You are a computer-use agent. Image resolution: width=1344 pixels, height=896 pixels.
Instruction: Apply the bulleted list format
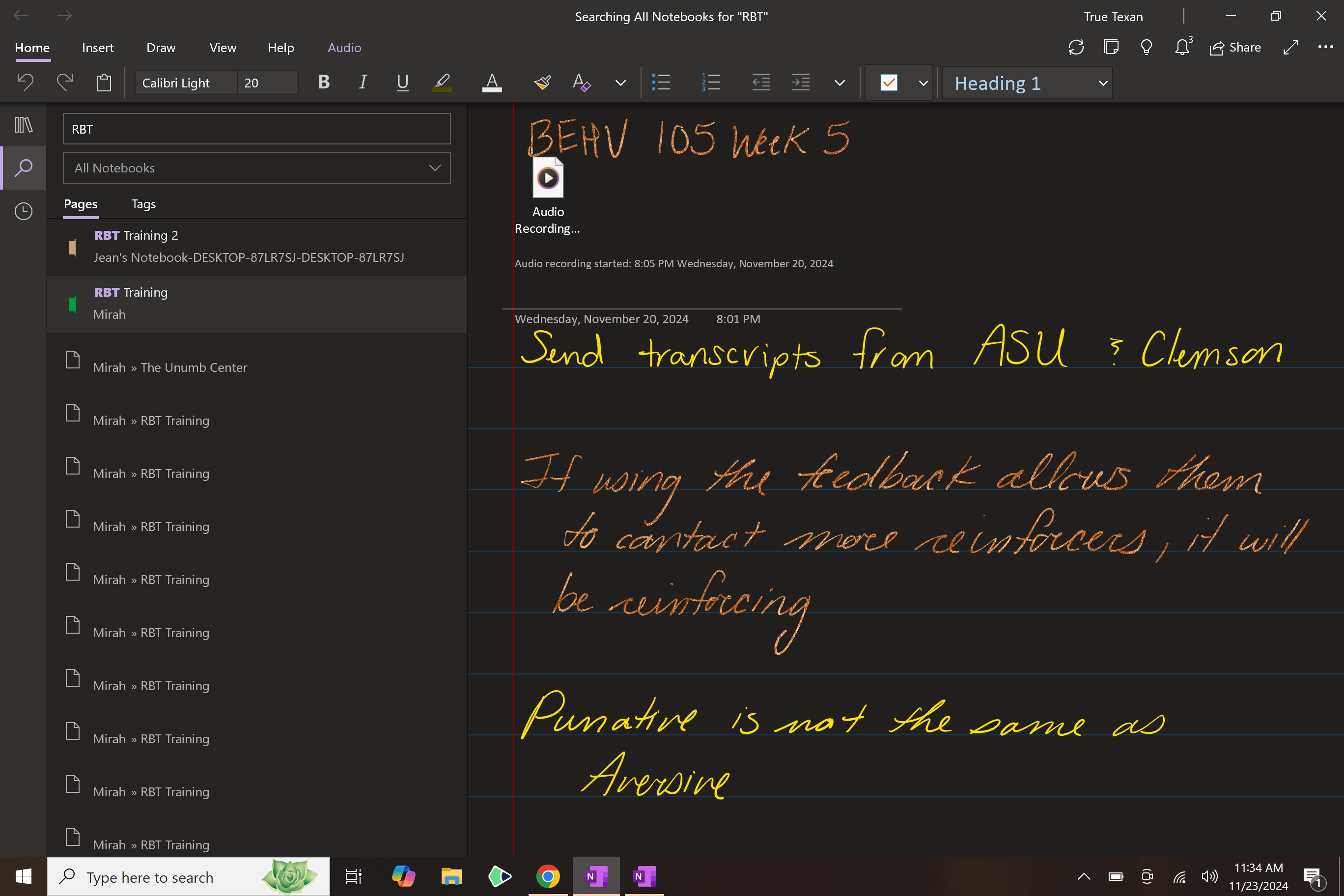point(661,83)
